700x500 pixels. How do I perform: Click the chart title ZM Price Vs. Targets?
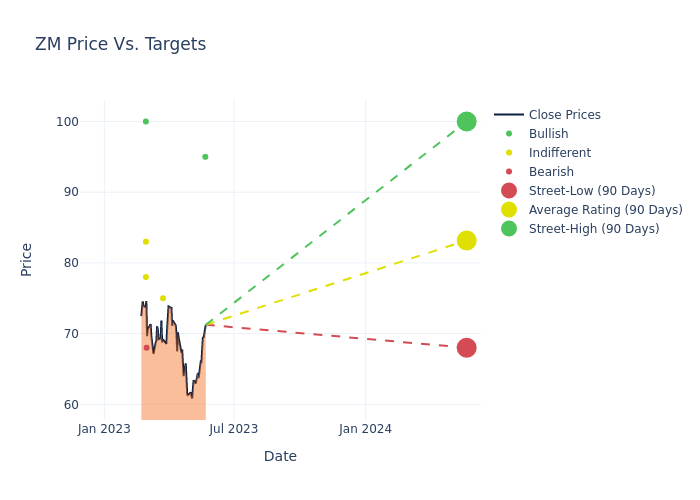click(x=120, y=44)
